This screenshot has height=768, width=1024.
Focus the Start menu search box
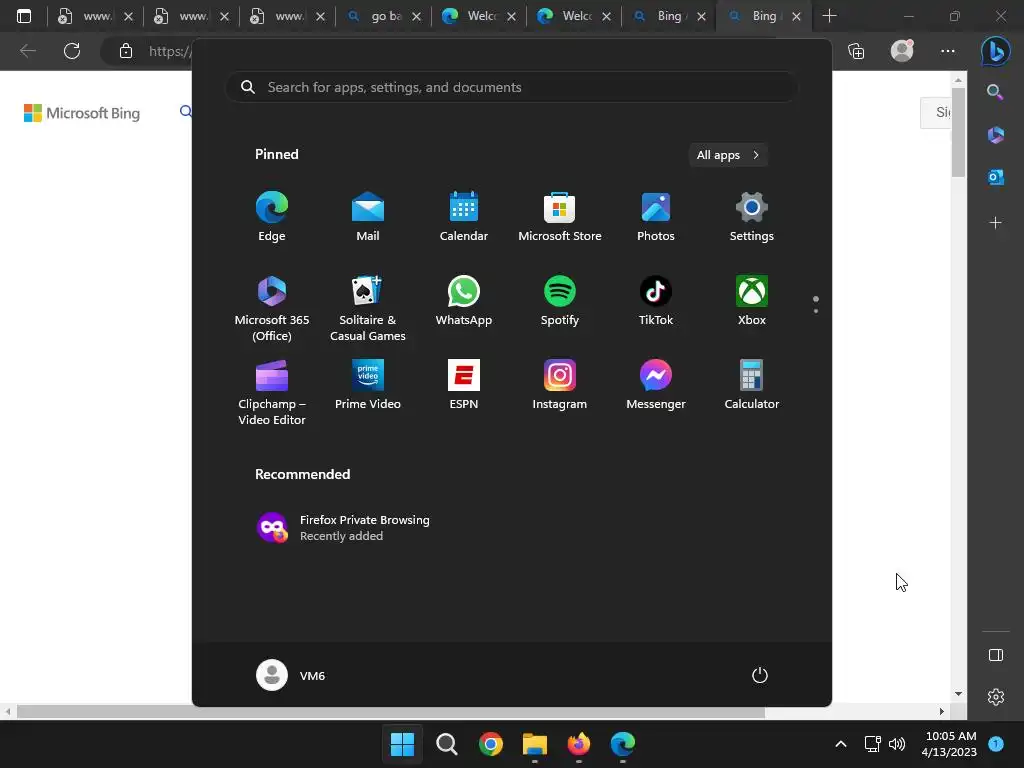point(511,87)
